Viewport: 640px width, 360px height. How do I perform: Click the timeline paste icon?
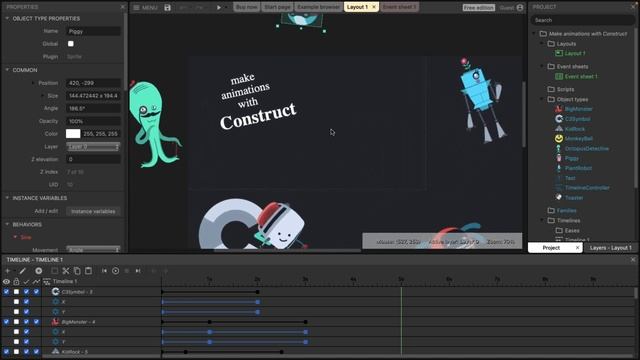(x=88, y=271)
